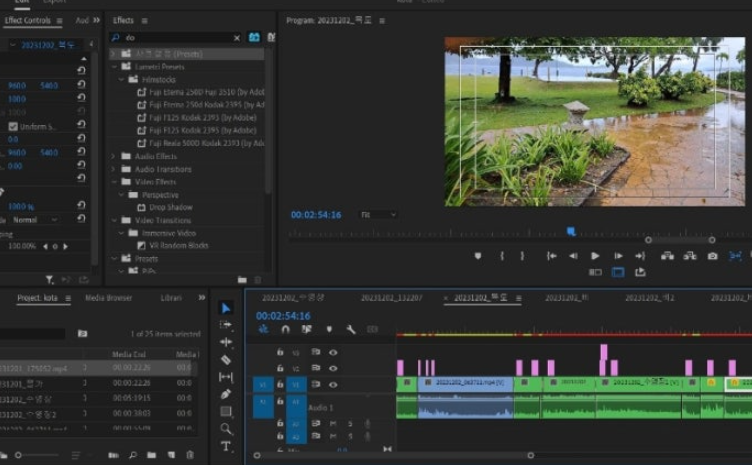Select the Type tool
The height and width of the screenshot is (465, 752).
[x=226, y=446]
